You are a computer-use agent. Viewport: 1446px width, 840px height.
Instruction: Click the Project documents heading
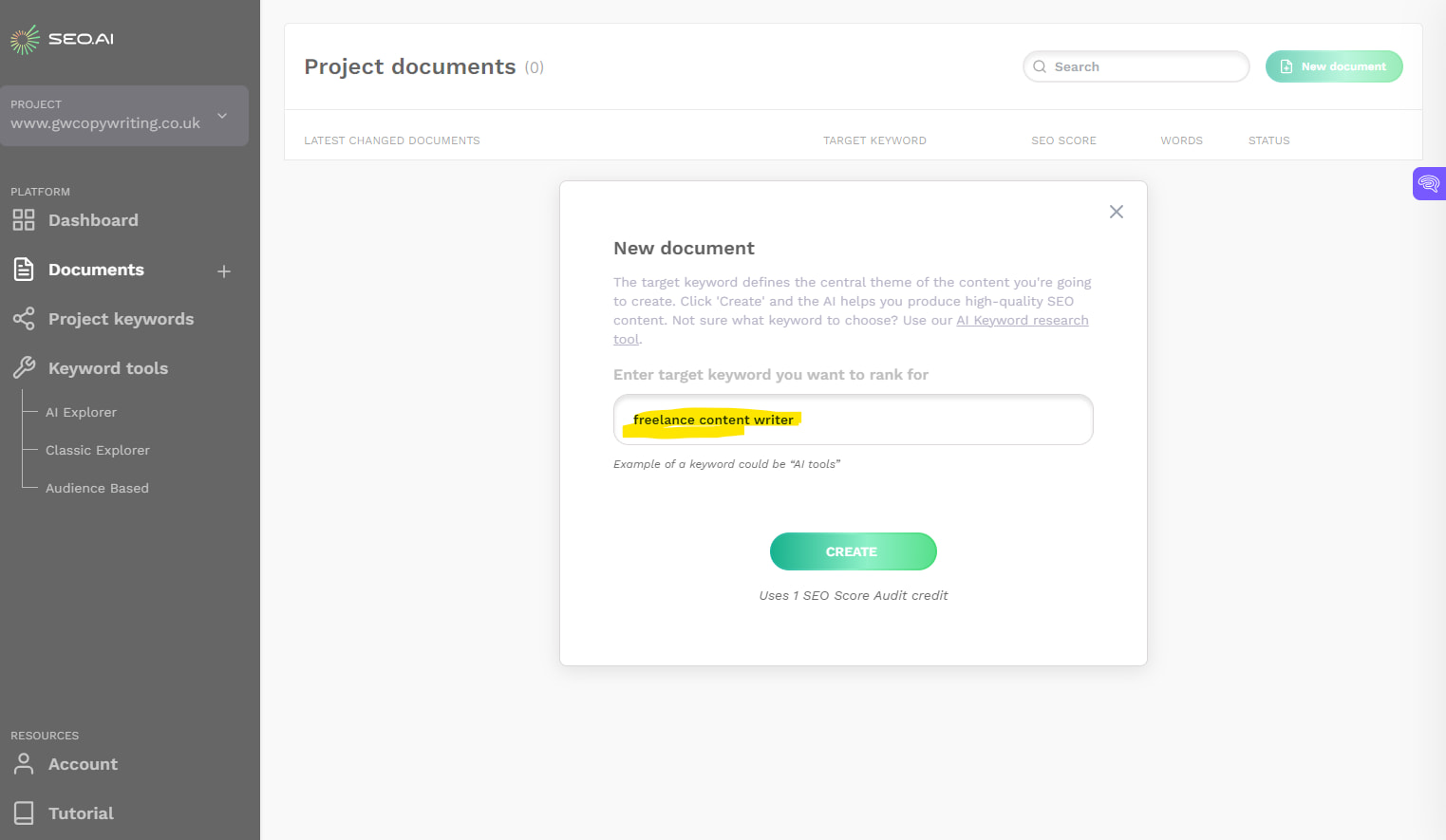click(x=409, y=66)
